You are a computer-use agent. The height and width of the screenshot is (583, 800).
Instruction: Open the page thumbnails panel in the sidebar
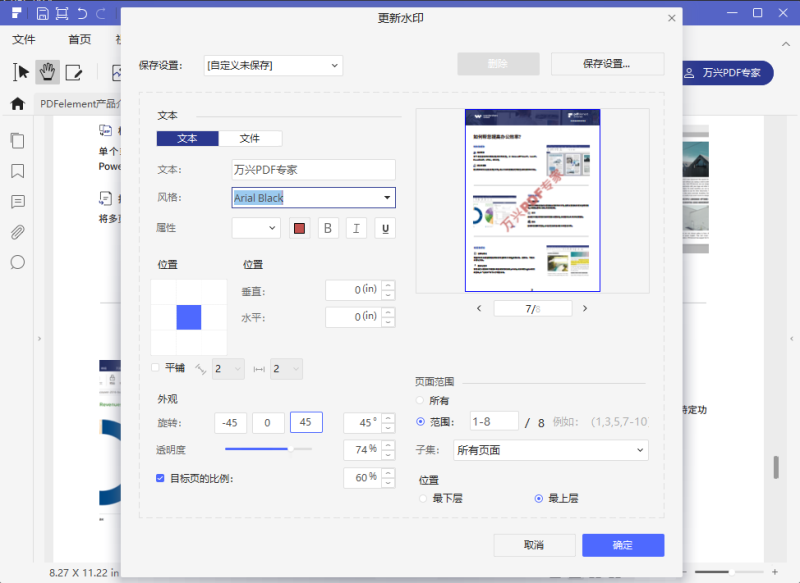click(16, 140)
